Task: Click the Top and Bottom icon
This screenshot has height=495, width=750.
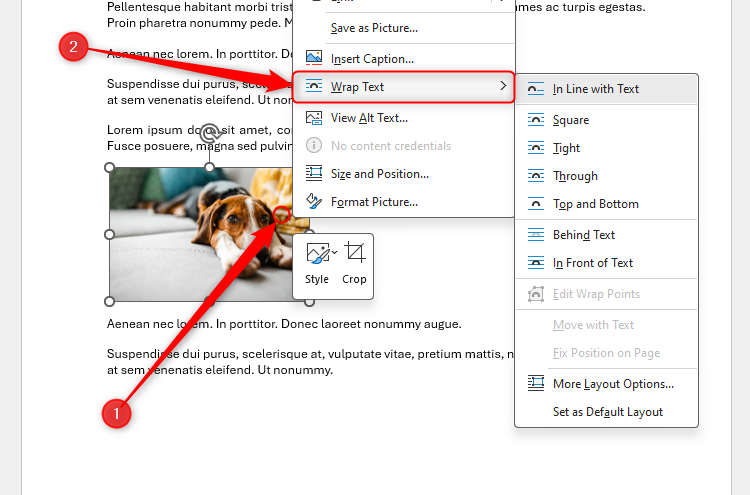Action: pyautogui.click(x=536, y=204)
